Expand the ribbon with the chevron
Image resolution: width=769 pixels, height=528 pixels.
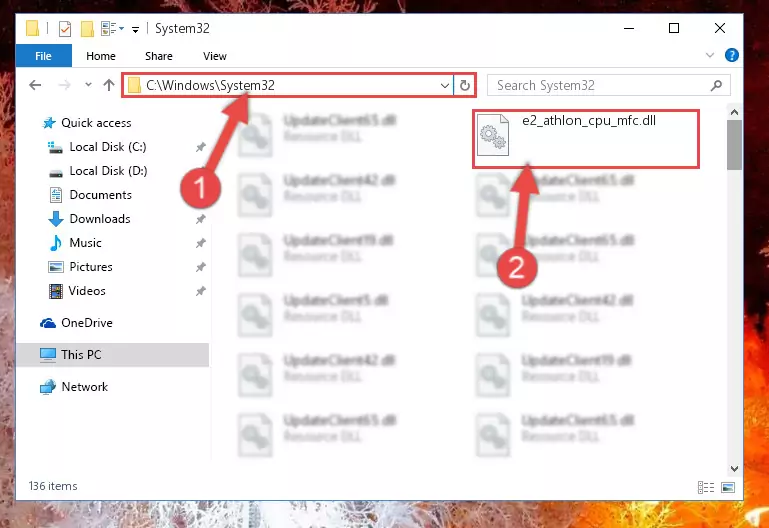tap(710, 55)
